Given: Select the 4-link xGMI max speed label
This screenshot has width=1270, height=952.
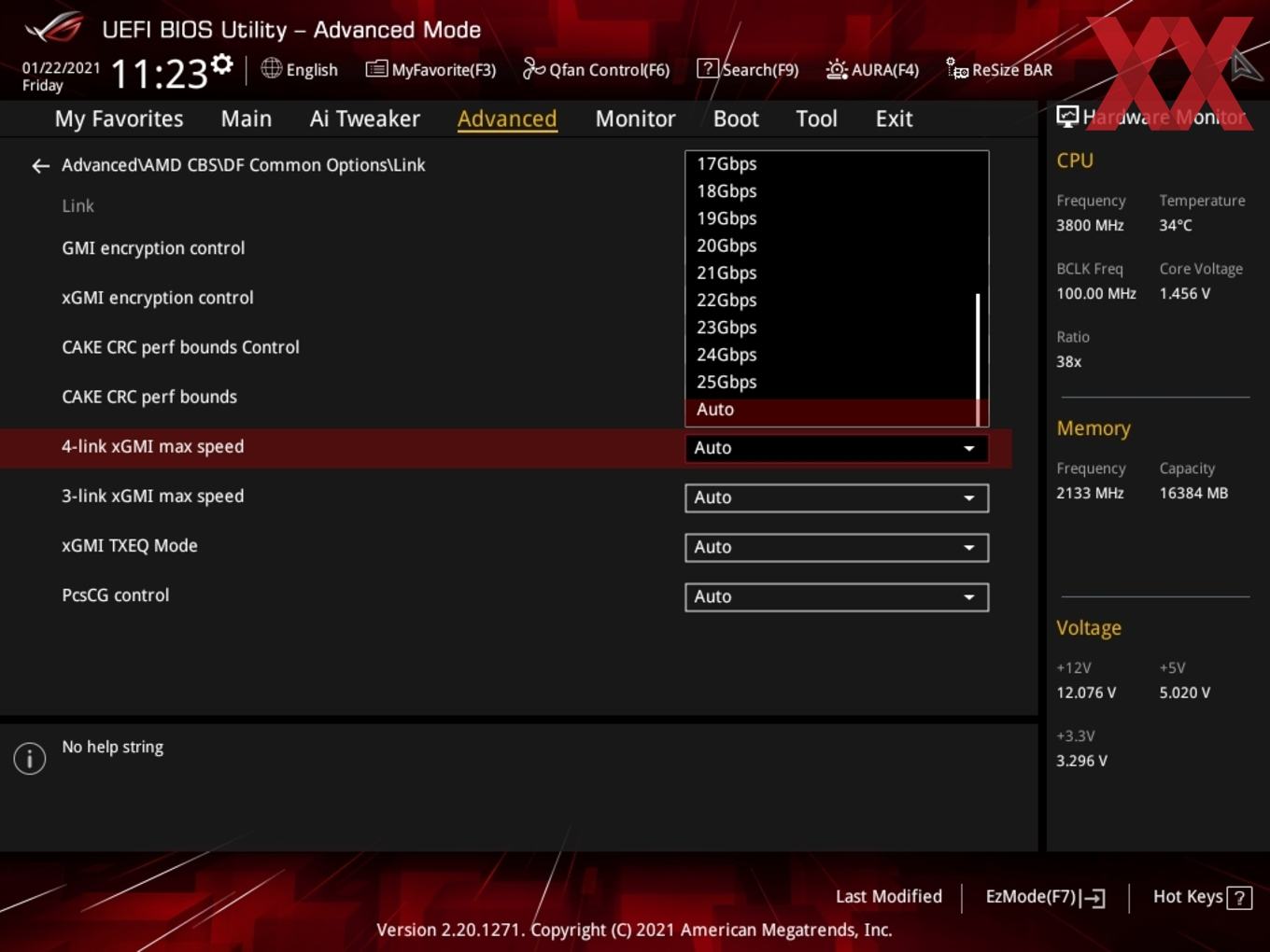Looking at the screenshot, I should click(152, 446).
